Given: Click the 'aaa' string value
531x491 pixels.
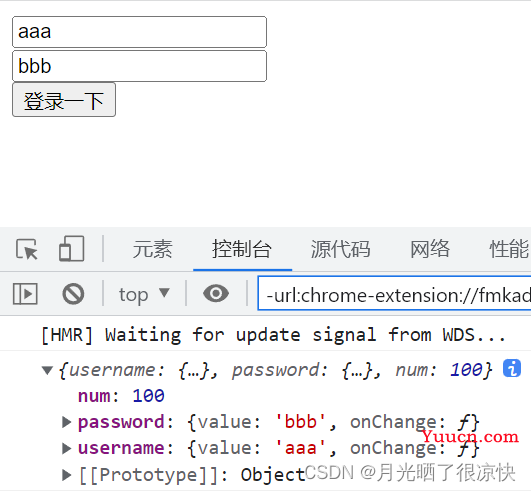Looking at the screenshot, I should tap(301, 448).
